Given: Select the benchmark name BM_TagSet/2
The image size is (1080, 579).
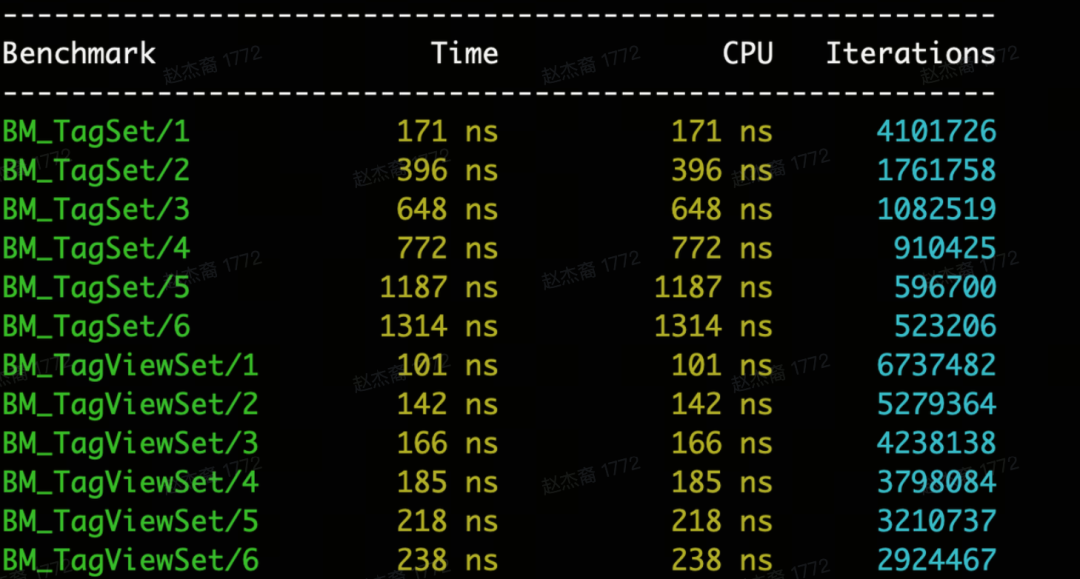Looking at the screenshot, I should (x=96, y=171).
